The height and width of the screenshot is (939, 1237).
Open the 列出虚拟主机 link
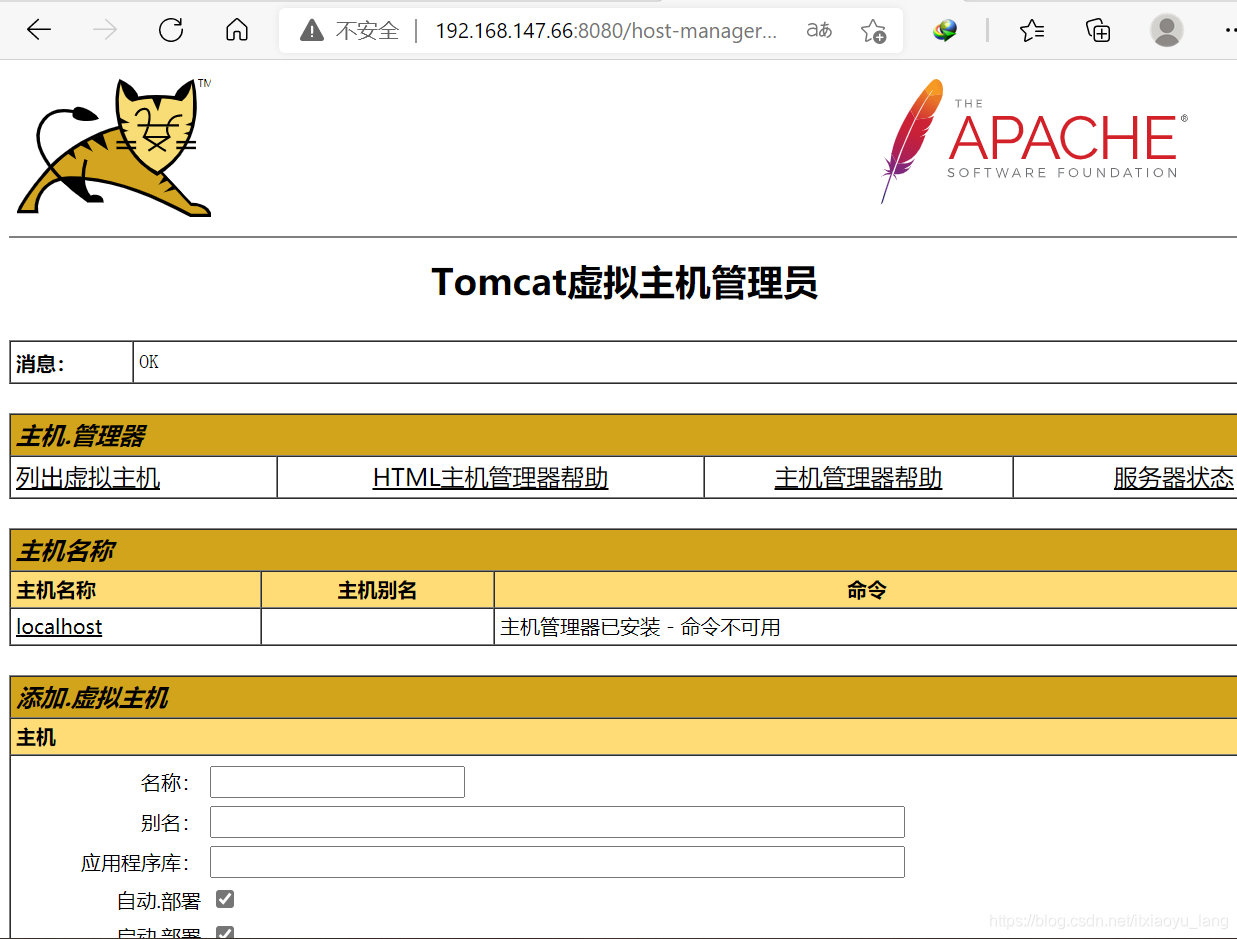click(x=88, y=478)
